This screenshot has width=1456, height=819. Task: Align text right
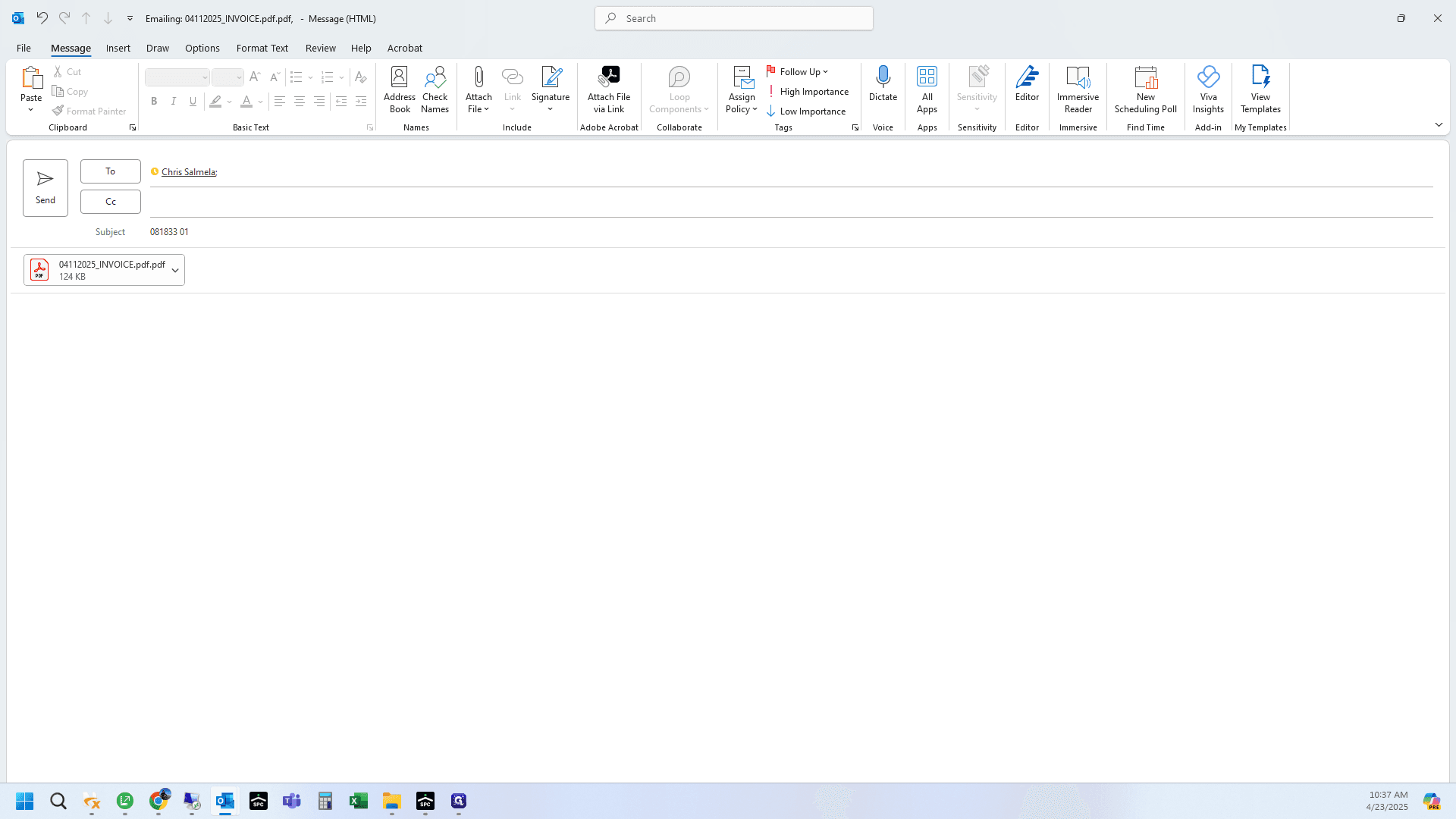click(x=319, y=101)
